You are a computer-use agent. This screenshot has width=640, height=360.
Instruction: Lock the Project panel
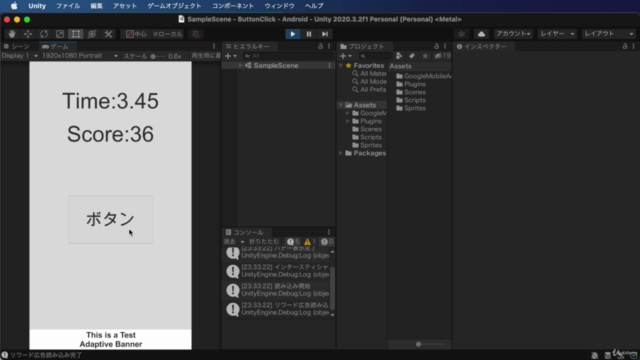[436, 47]
